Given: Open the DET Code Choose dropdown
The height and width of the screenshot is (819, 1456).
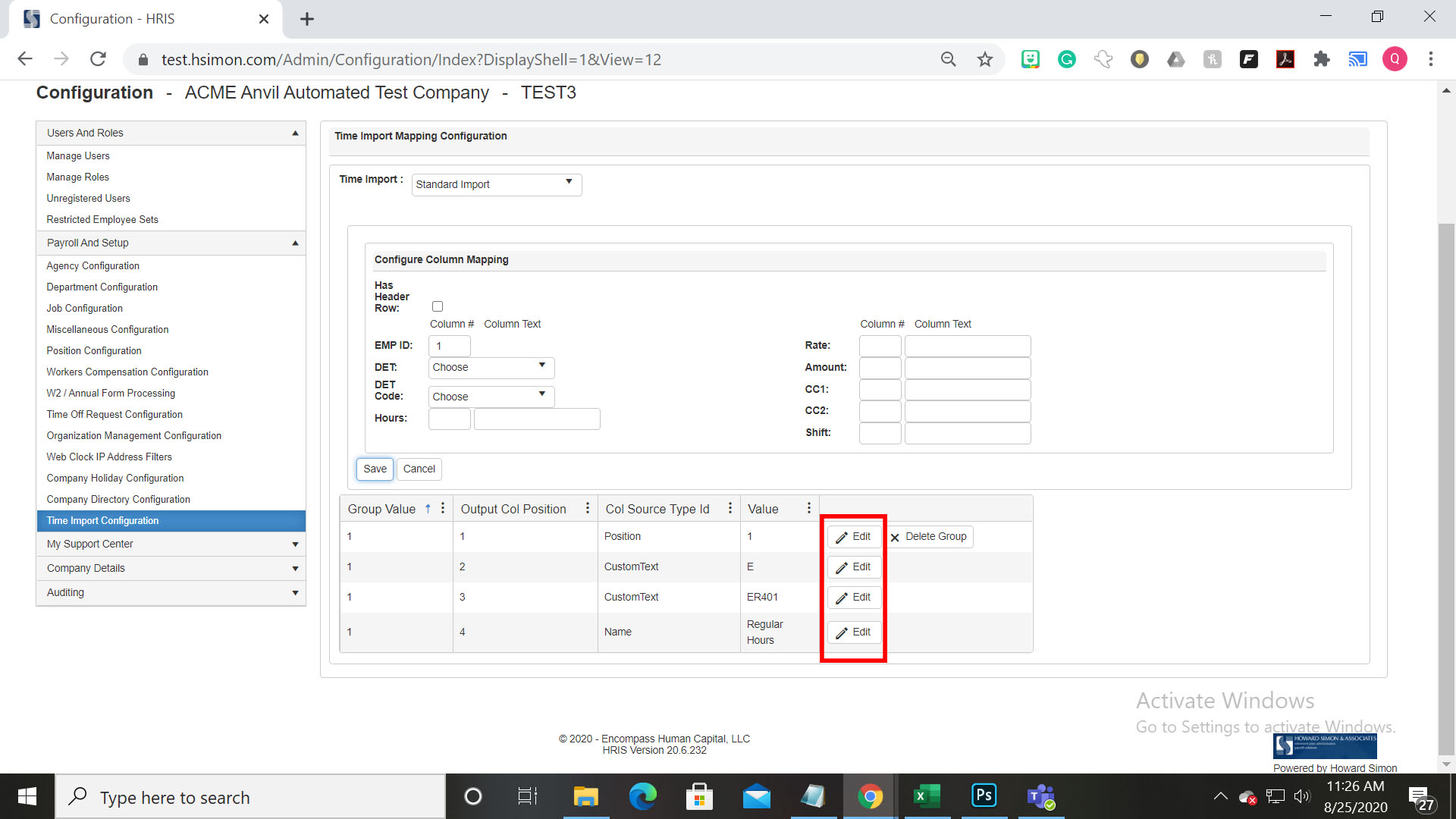Looking at the screenshot, I should click(491, 397).
